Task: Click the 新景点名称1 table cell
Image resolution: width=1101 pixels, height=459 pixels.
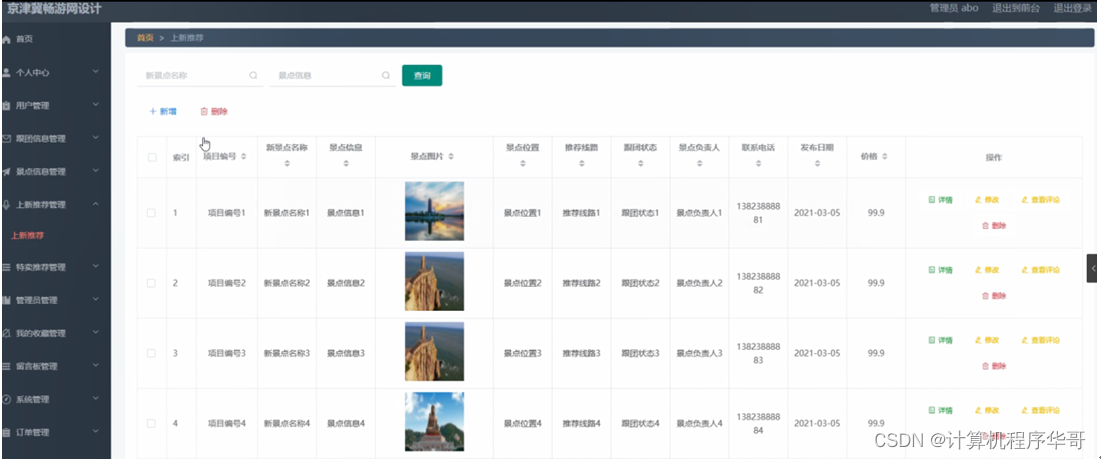Action: click(x=286, y=213)
